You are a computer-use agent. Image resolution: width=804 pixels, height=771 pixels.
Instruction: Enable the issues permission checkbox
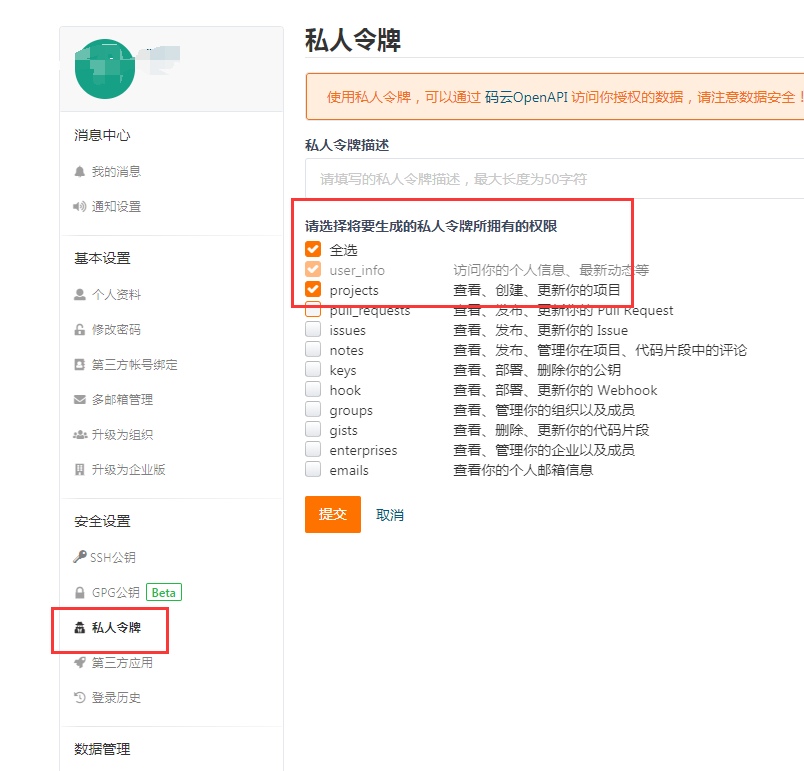coord(313,329)
